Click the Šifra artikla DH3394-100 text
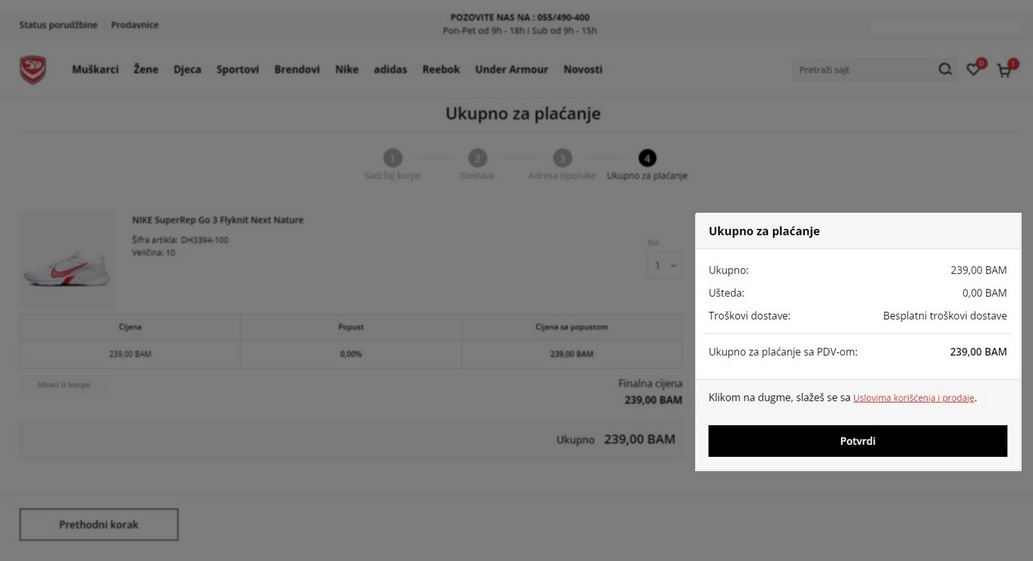Screen dimensions: 1033x561 [180, 240]
